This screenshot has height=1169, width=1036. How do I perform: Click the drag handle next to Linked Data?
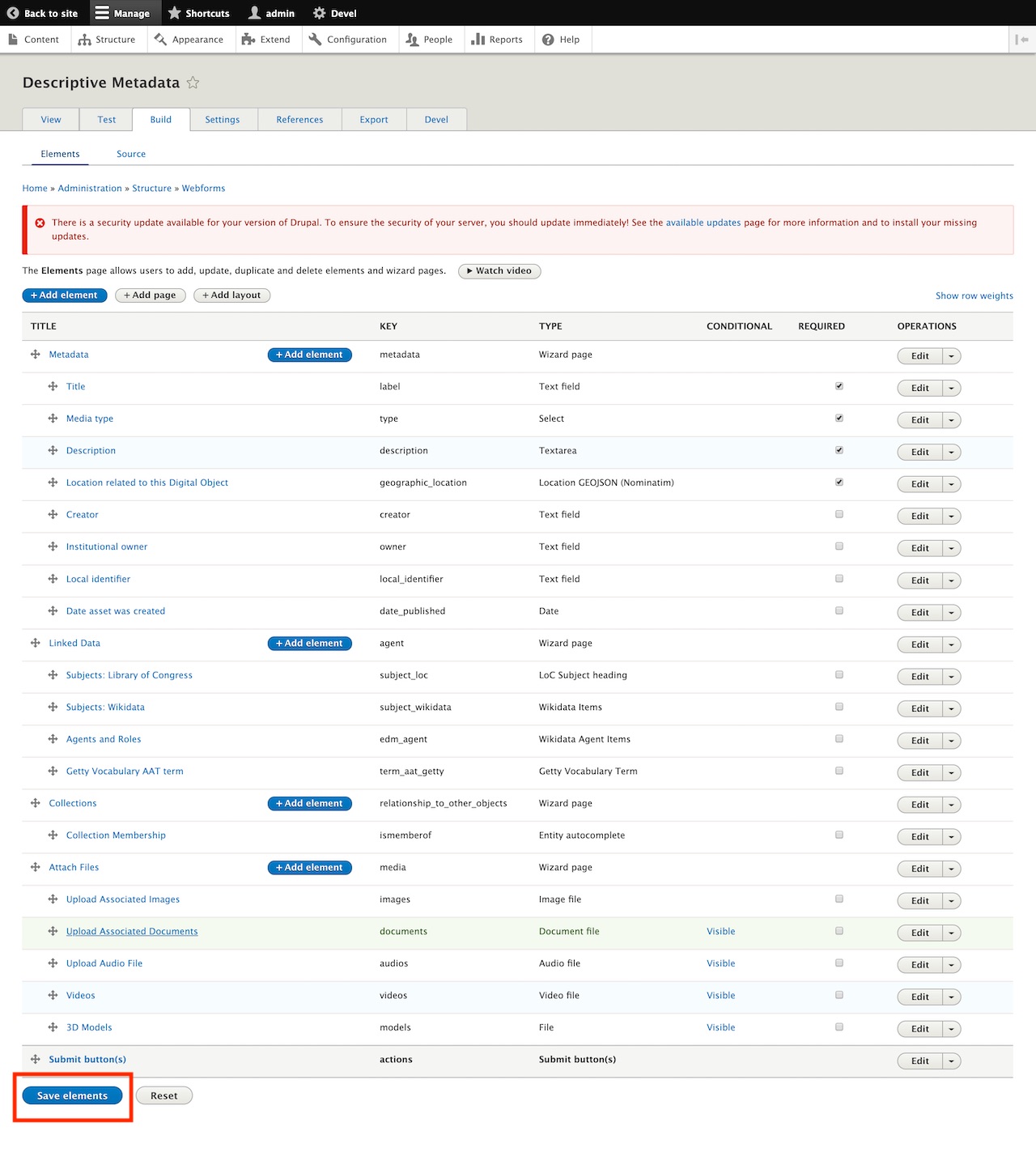pyautogui.click(x=36, y=643)
